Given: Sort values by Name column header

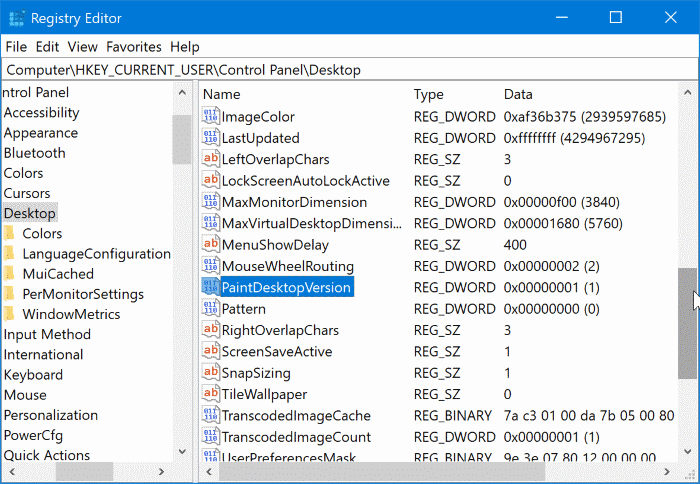Looking at the screenshot, I should [x=221, y=94].
